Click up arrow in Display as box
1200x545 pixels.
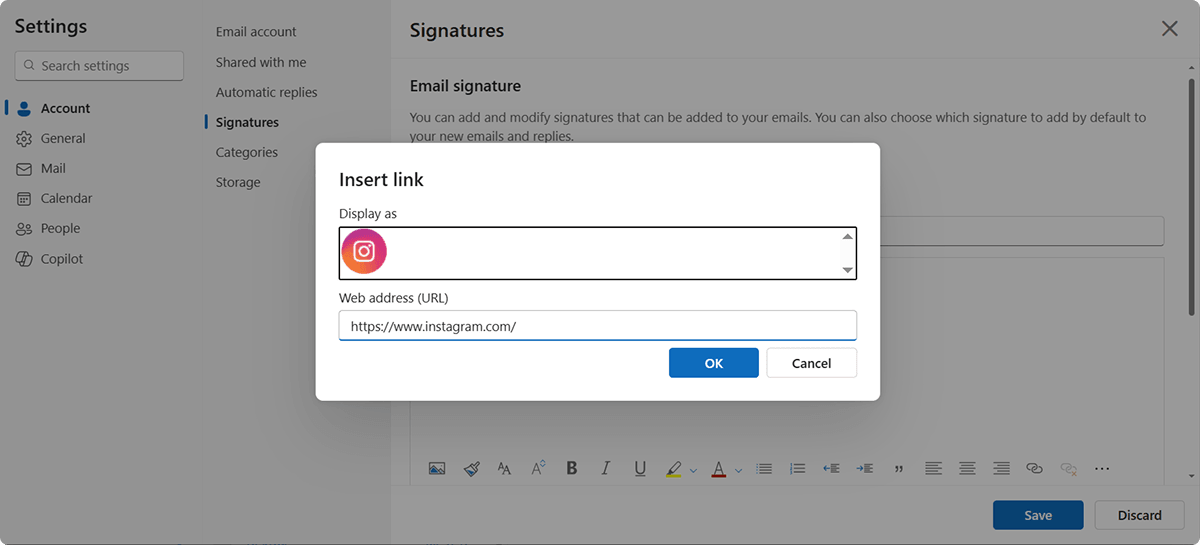pyautogui.click(x=847, y=237)
